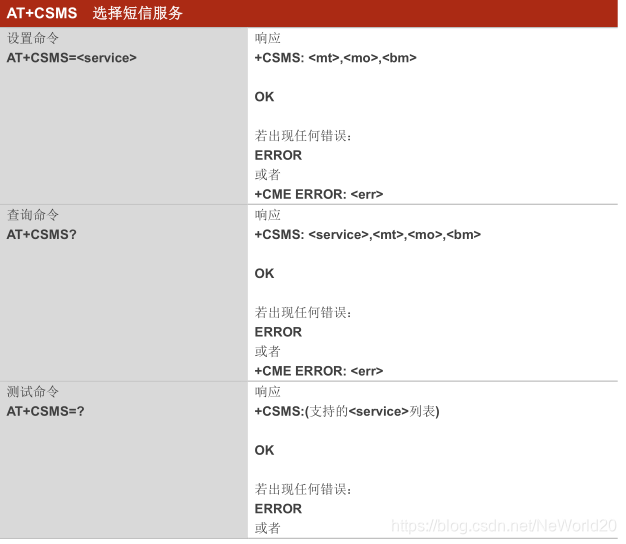
Task: Select "ERROR" in the 设置命令 row
Action: [278, 155]
